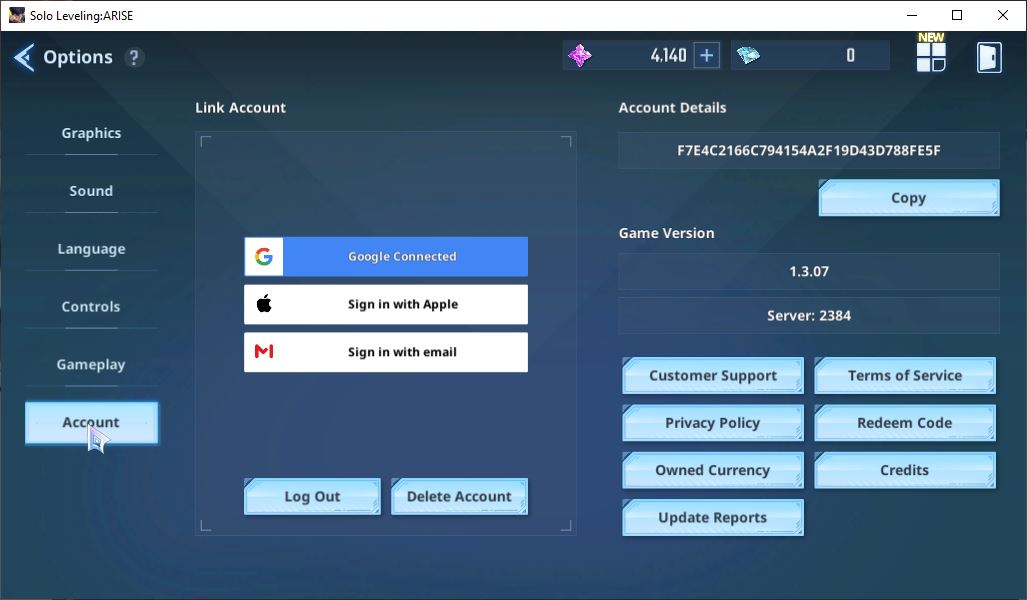Viewport: 1027px width, 600px height.
Task: Click the Game Version heading
Action: click(667, 233)
